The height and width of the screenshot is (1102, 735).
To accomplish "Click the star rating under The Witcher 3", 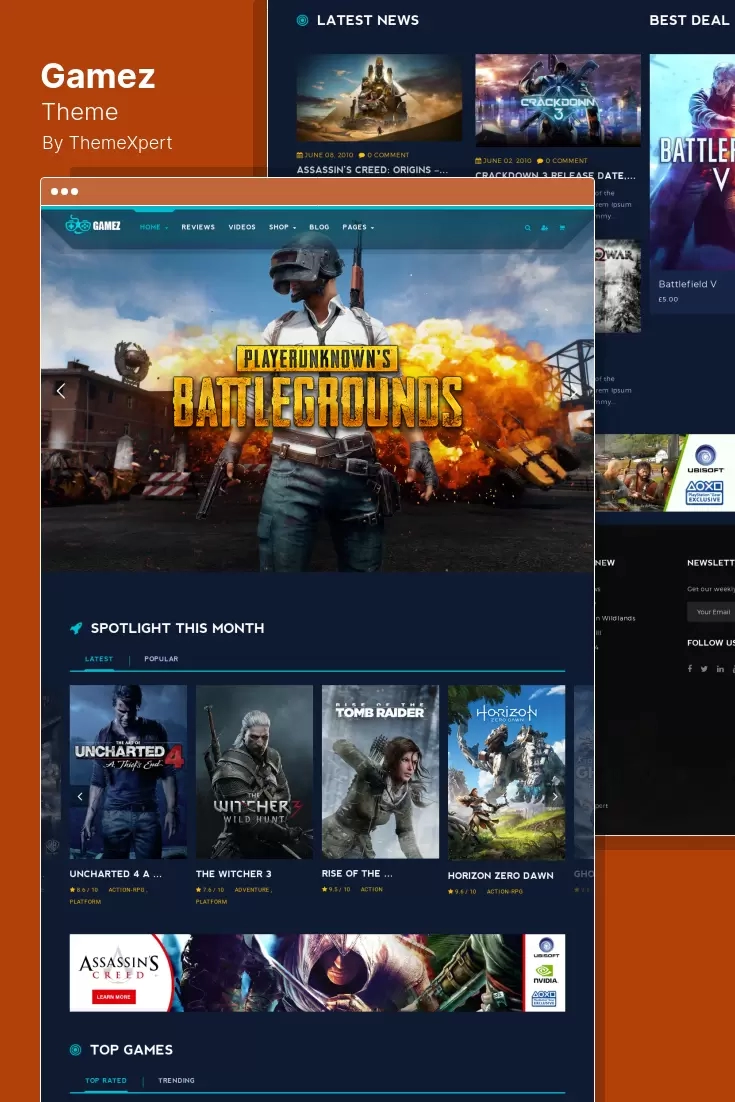I will coord(209,890).
